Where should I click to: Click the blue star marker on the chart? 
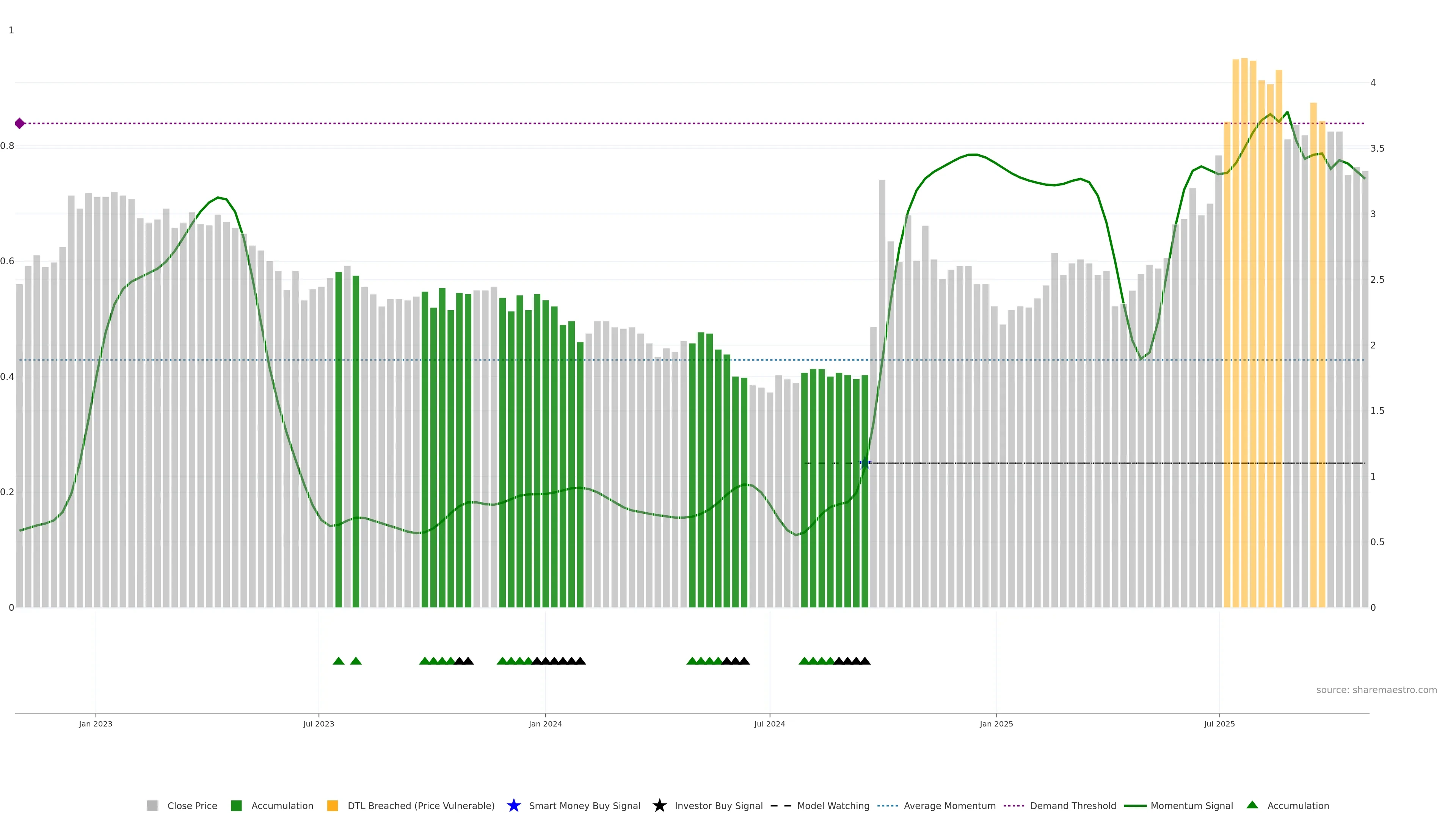[x=865, y=463]
